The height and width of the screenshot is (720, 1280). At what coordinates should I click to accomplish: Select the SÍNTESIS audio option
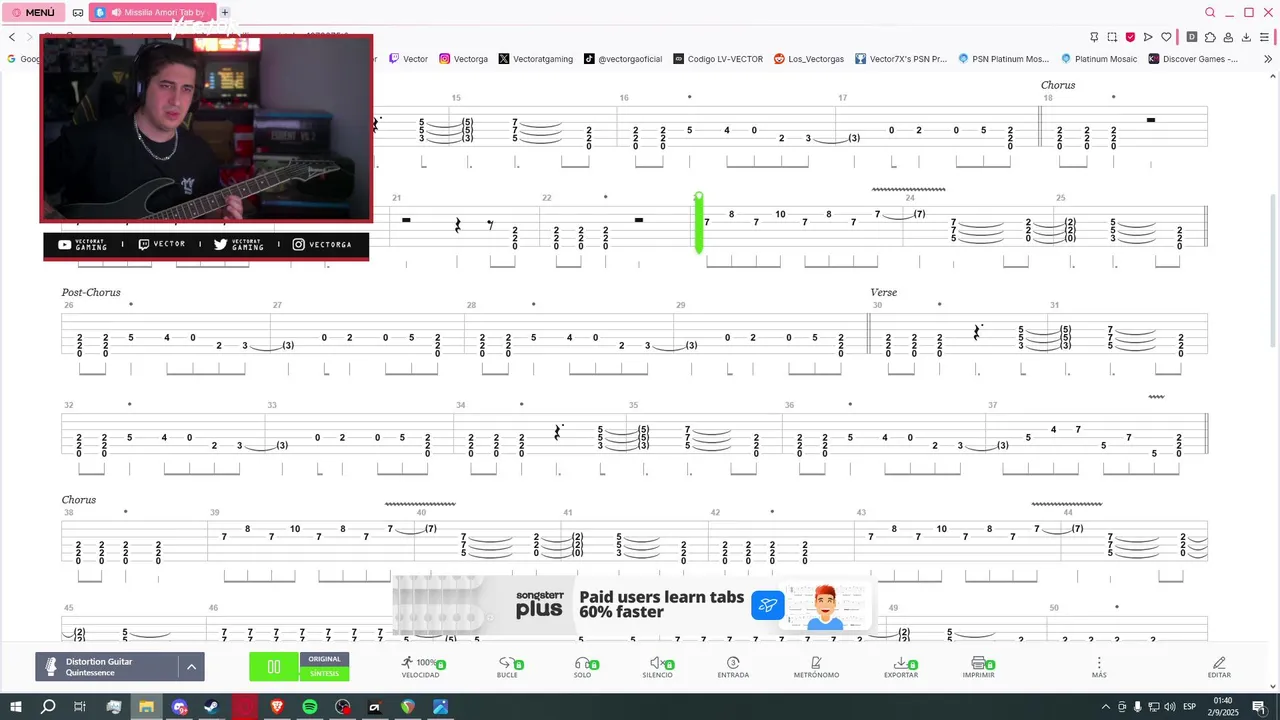point(324,673)
